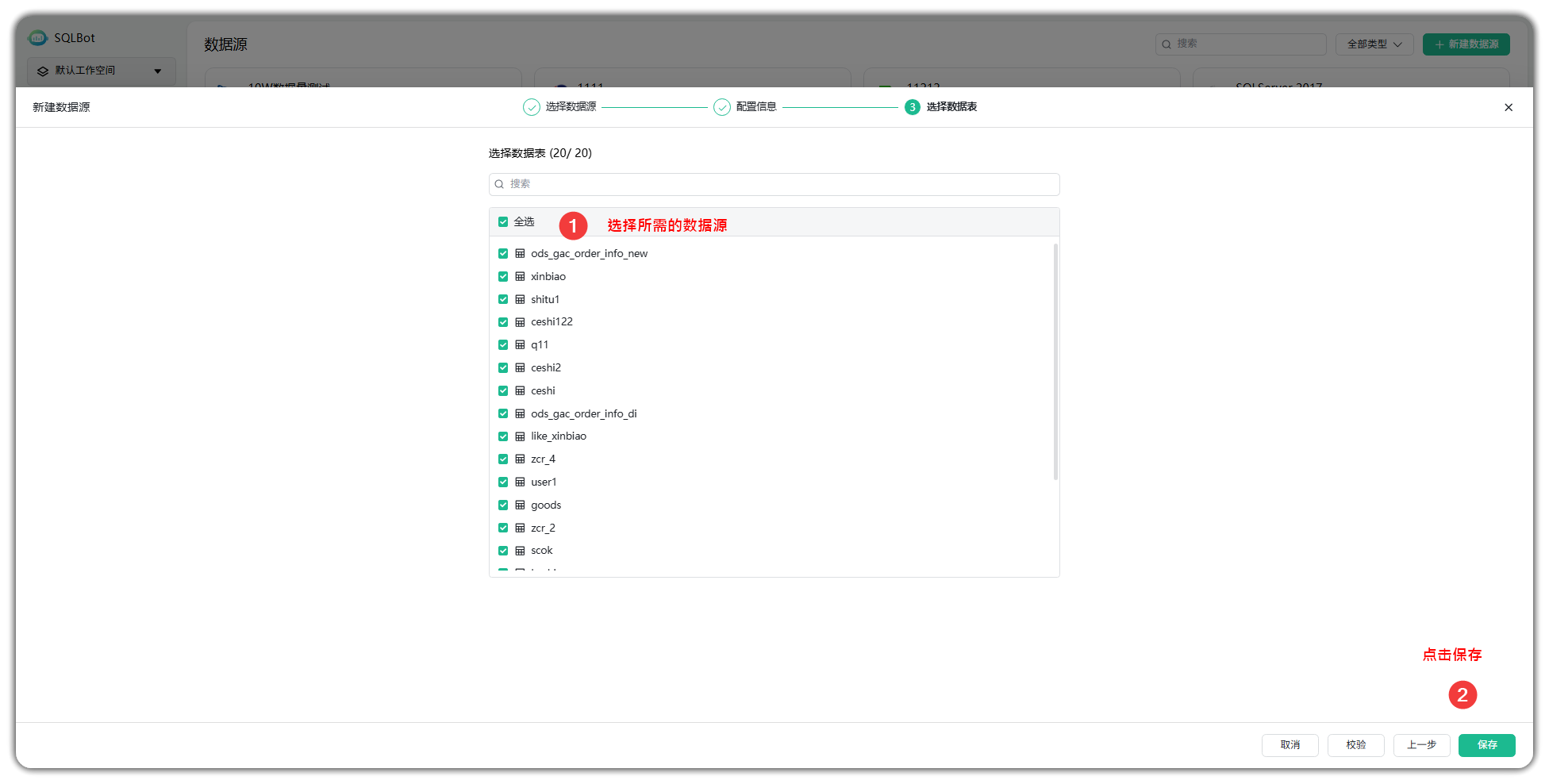The image size is (1549, 784).
Task: Deselect the zcr_4 table checkbox
Action: (503, 459)
